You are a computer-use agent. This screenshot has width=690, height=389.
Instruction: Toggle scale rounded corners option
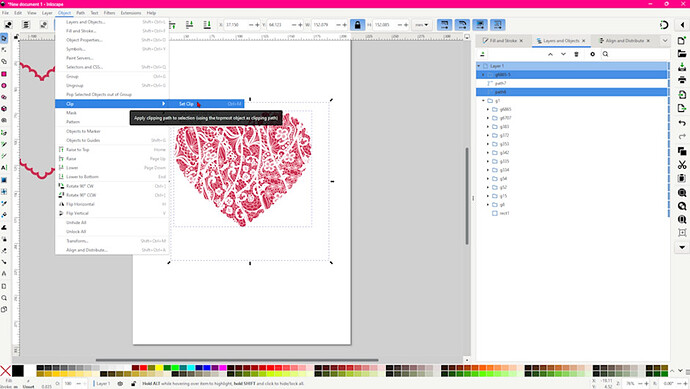pos(462,25)
